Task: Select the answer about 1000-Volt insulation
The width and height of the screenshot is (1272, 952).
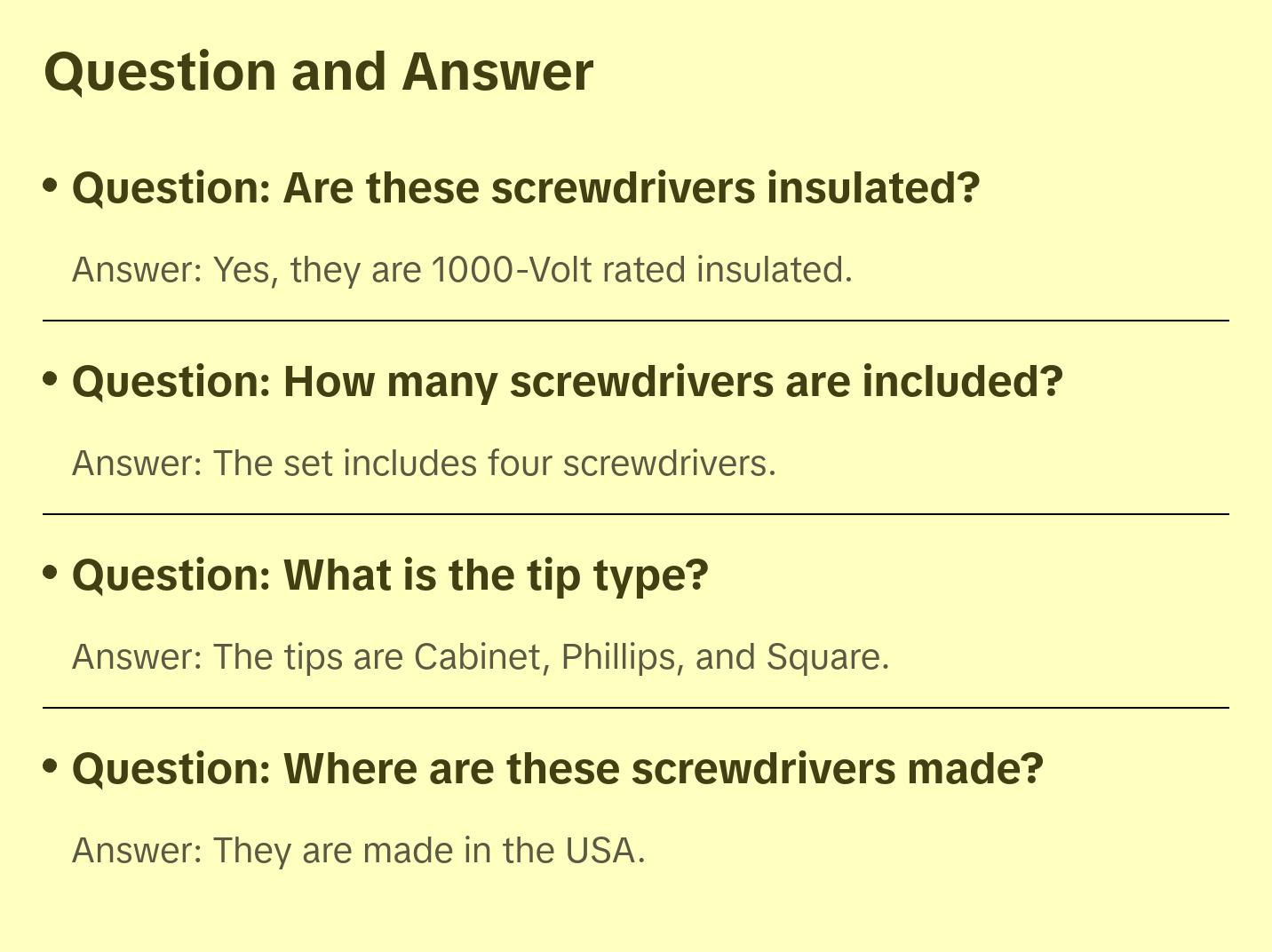Action: click(462, 270)
